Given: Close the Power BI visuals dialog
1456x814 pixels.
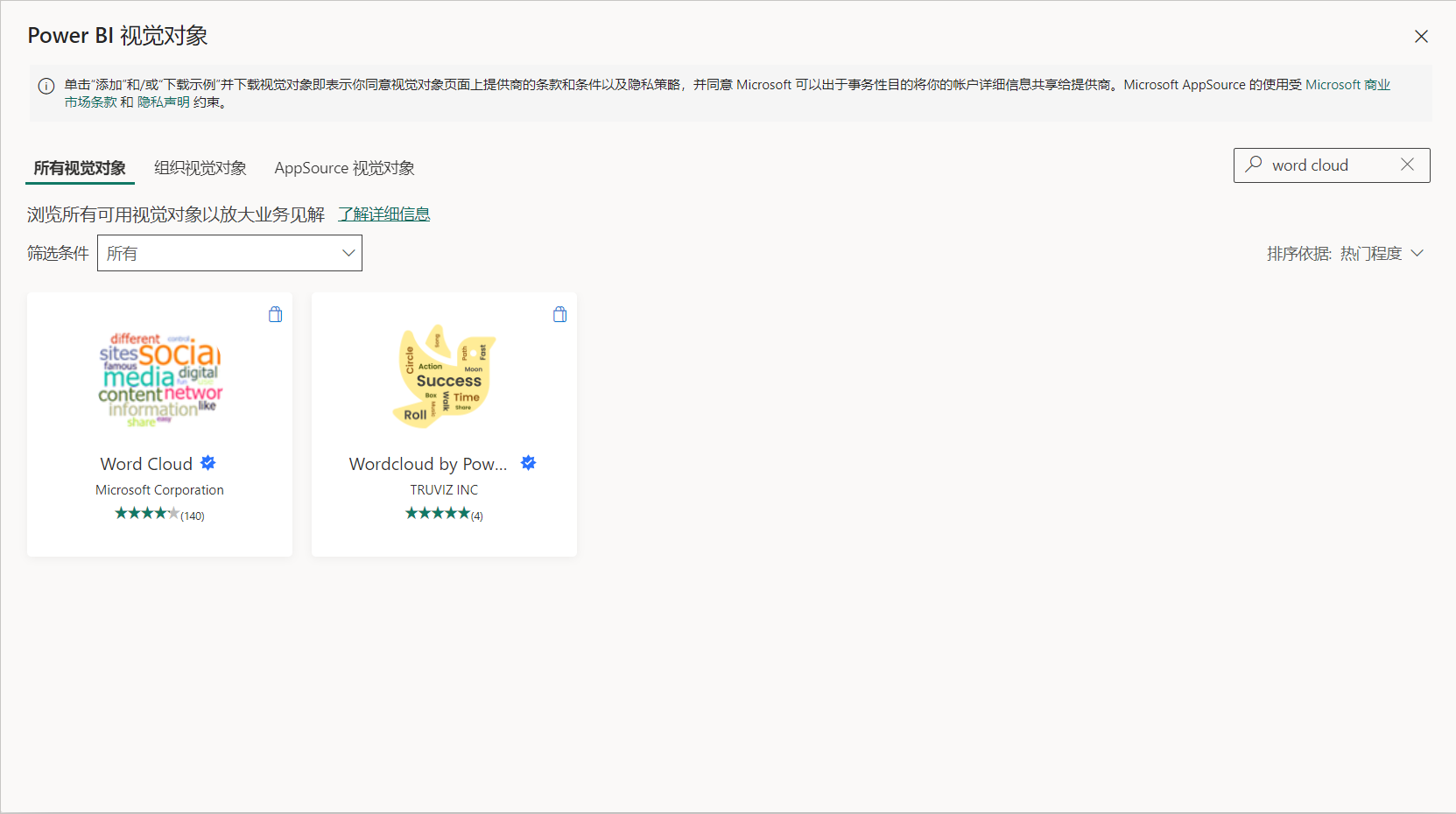Looking at the screenshot, I should coord(1421,36).
